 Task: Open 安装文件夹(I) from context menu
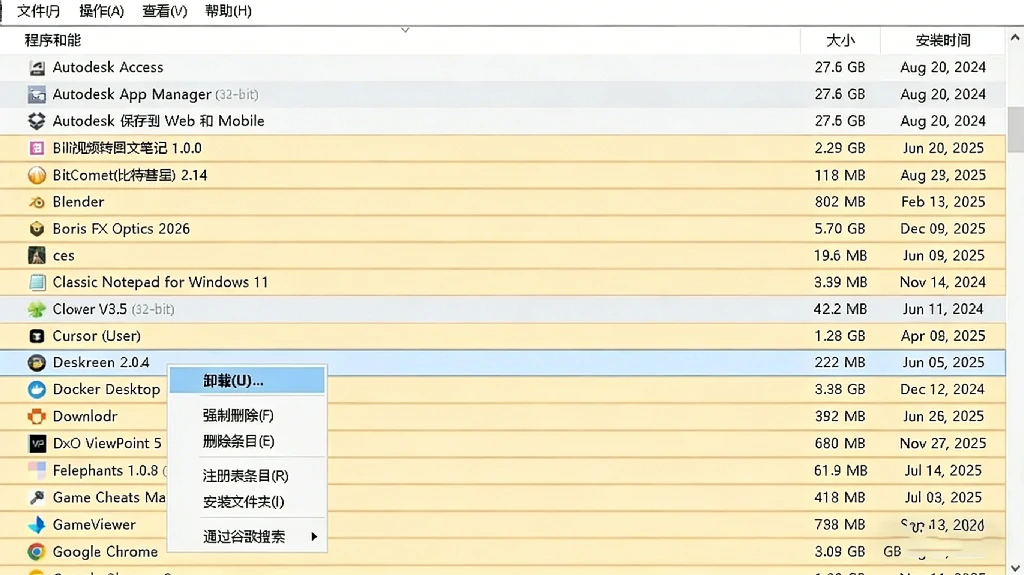coord(247,502)
